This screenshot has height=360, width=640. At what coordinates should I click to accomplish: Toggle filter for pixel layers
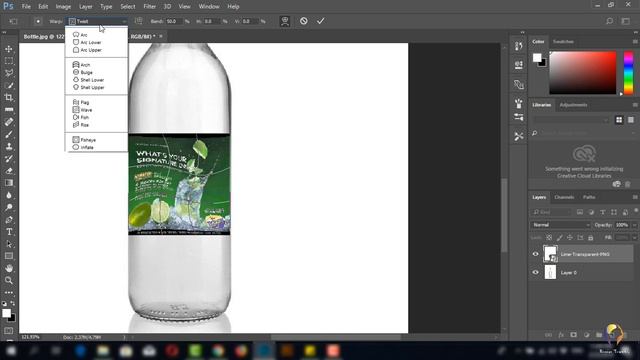click(x=580, y=212)
